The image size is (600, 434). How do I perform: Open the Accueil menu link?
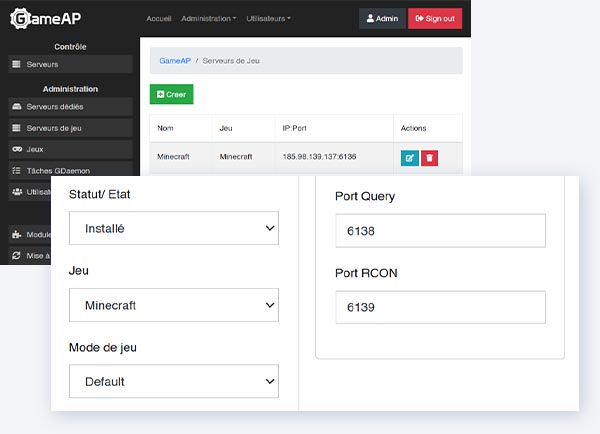click(159, 18)
